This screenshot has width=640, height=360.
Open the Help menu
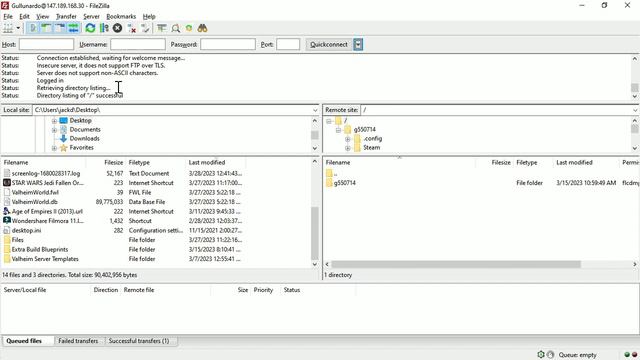point(149,16)
